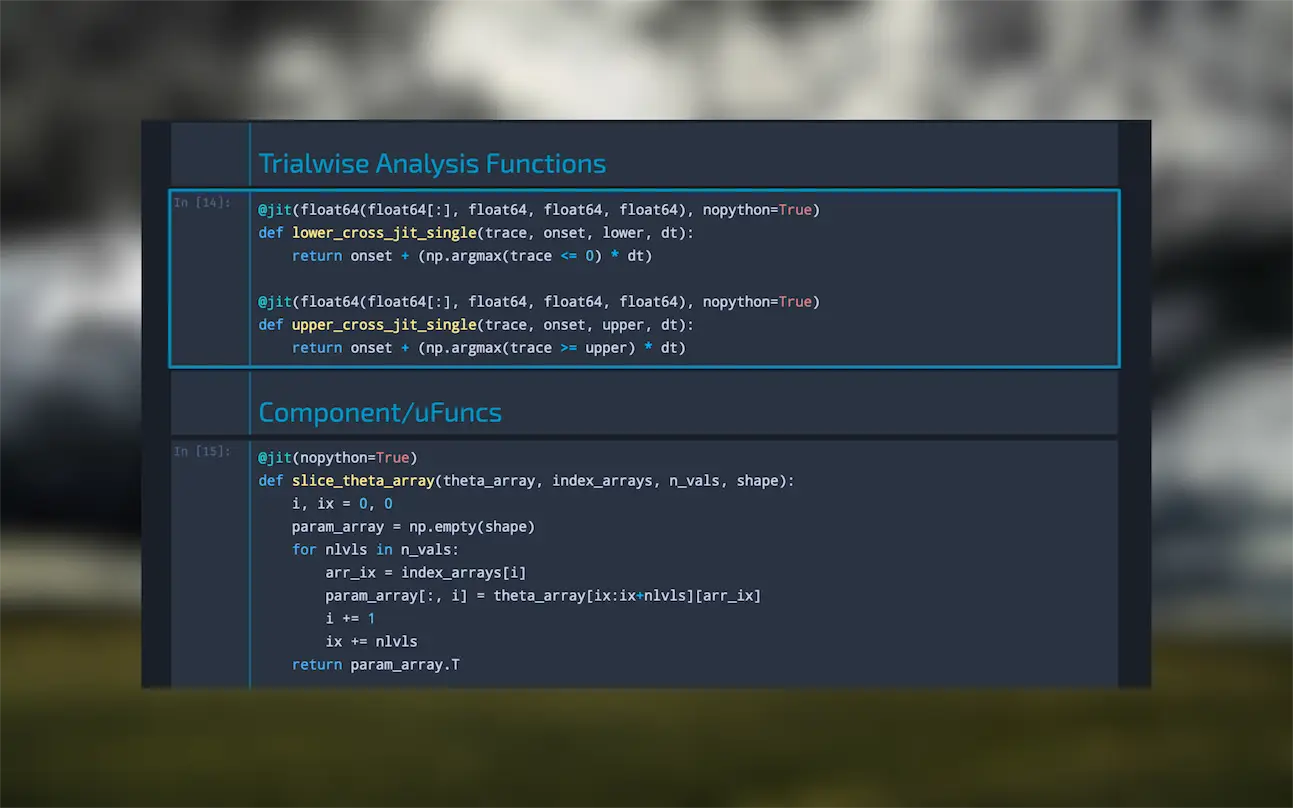Click the upper_cross_jit_single function name
This screenshot has height=808, width=1293.
point(383,325)
